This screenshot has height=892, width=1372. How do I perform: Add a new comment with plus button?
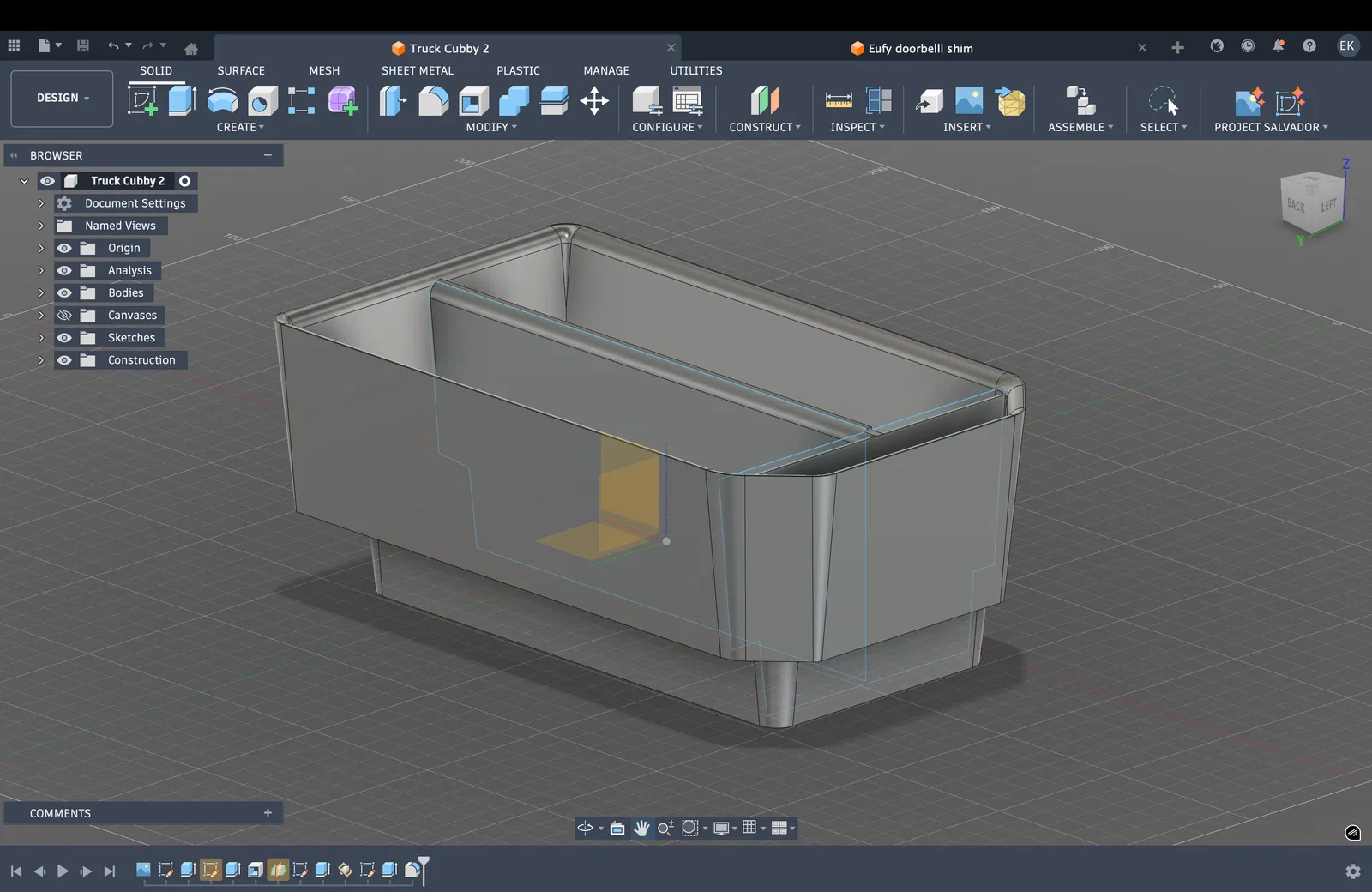(x=268, y=813)
